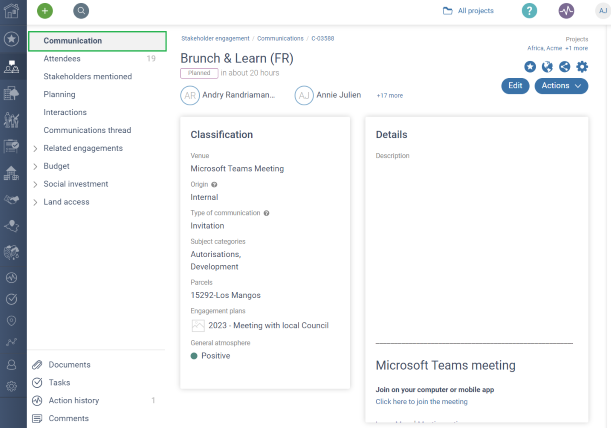Expand the Related engagements section
This screenshot has height=428, width=611.
(36, 149)
